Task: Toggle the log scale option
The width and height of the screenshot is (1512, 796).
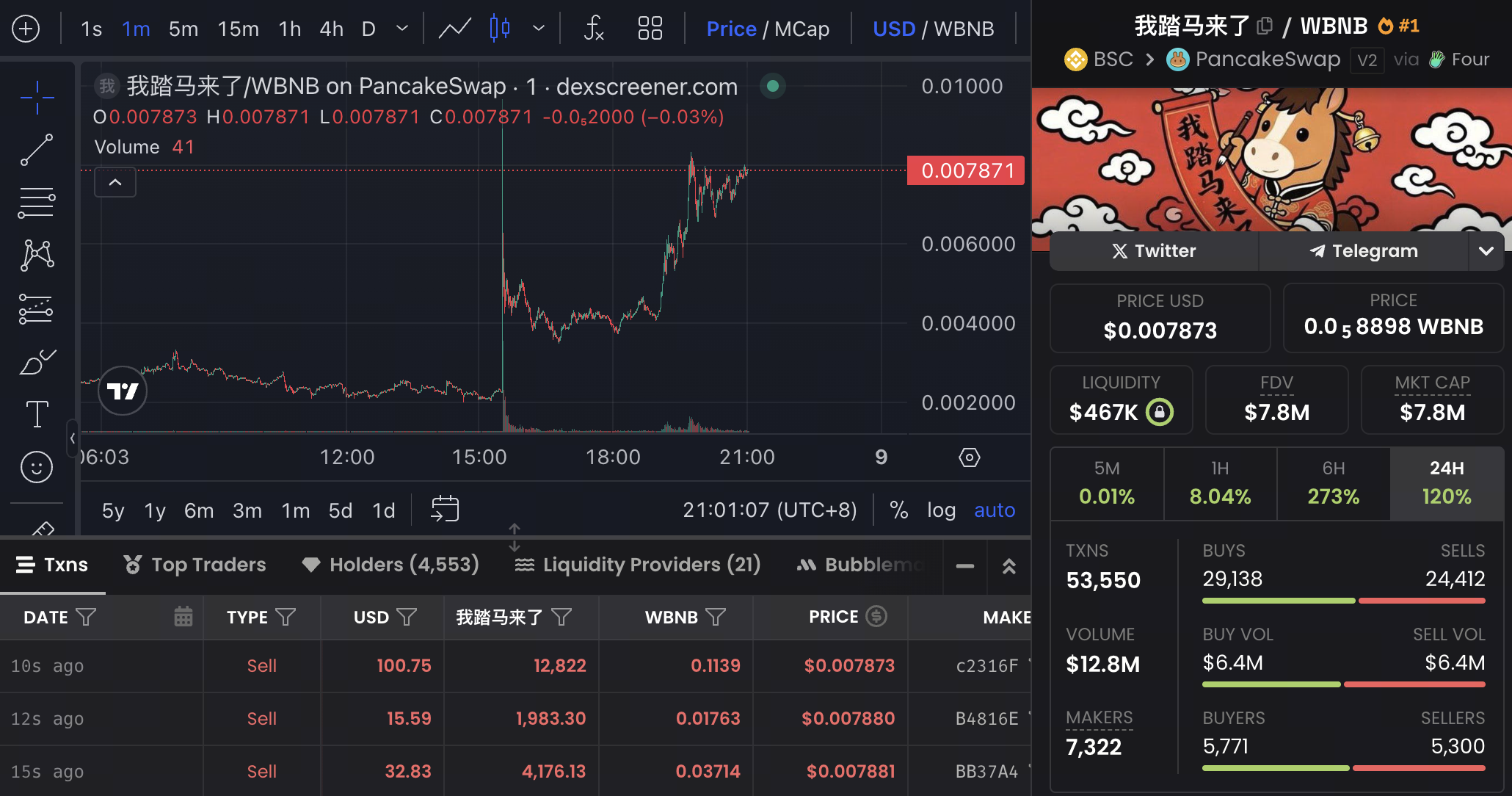Action: 941,510
